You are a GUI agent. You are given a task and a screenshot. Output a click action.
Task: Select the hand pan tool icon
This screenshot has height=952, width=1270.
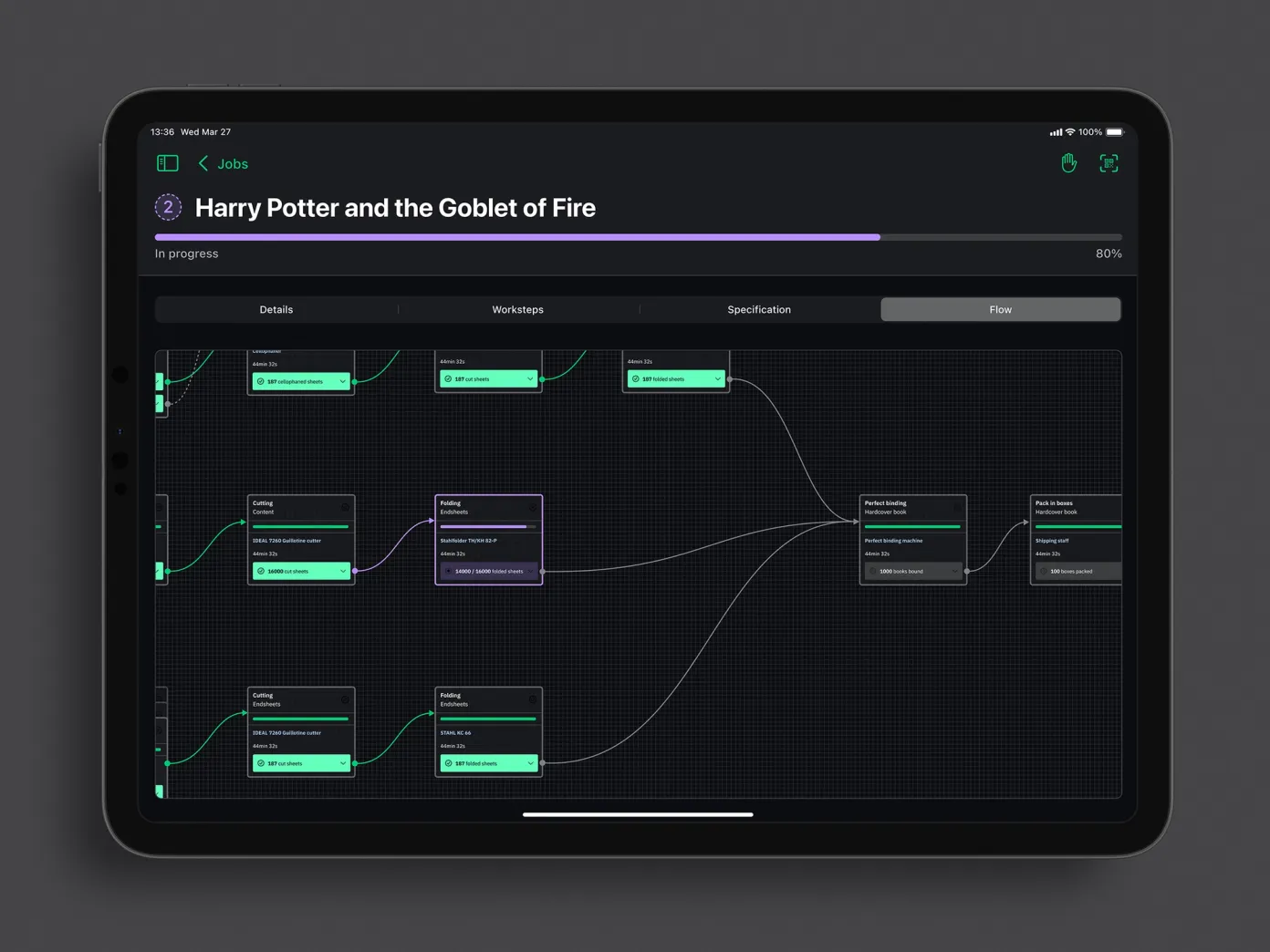pos(1068,163)
